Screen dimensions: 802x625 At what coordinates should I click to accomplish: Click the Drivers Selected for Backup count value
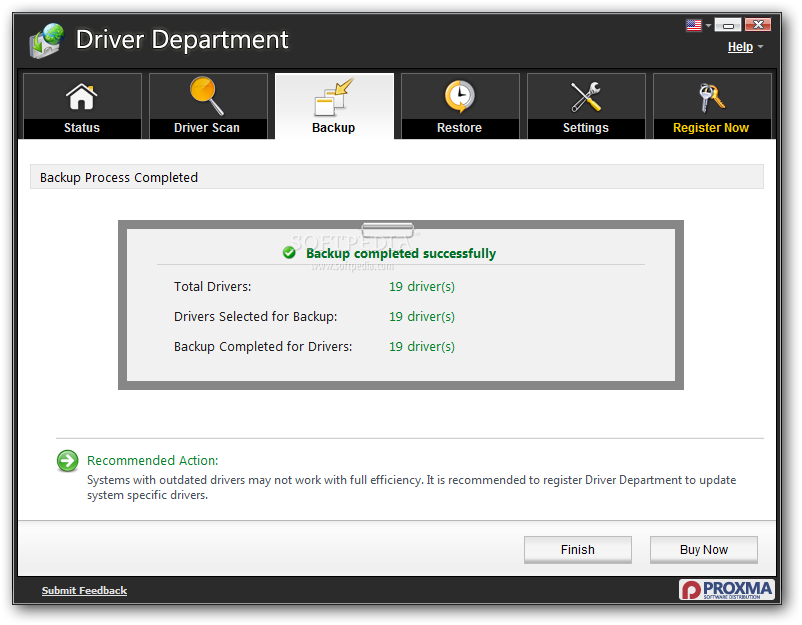[x=421, y=317]
